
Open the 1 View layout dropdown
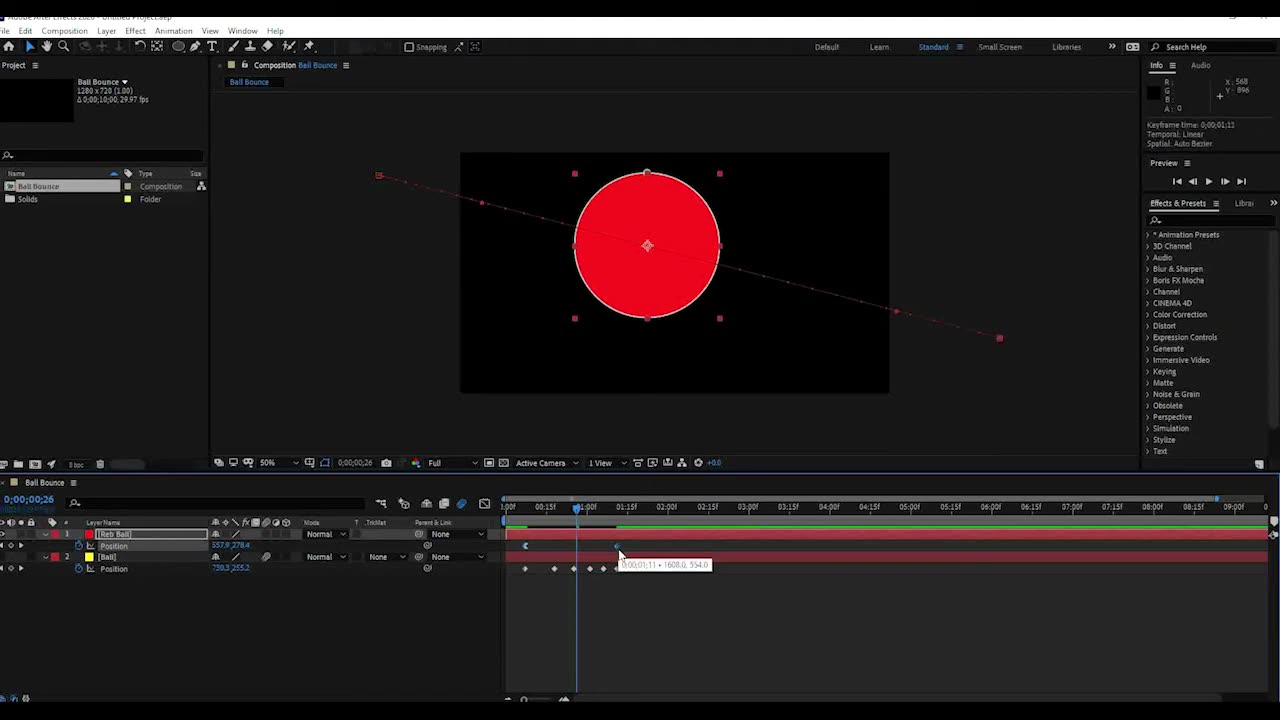(606, 463)
